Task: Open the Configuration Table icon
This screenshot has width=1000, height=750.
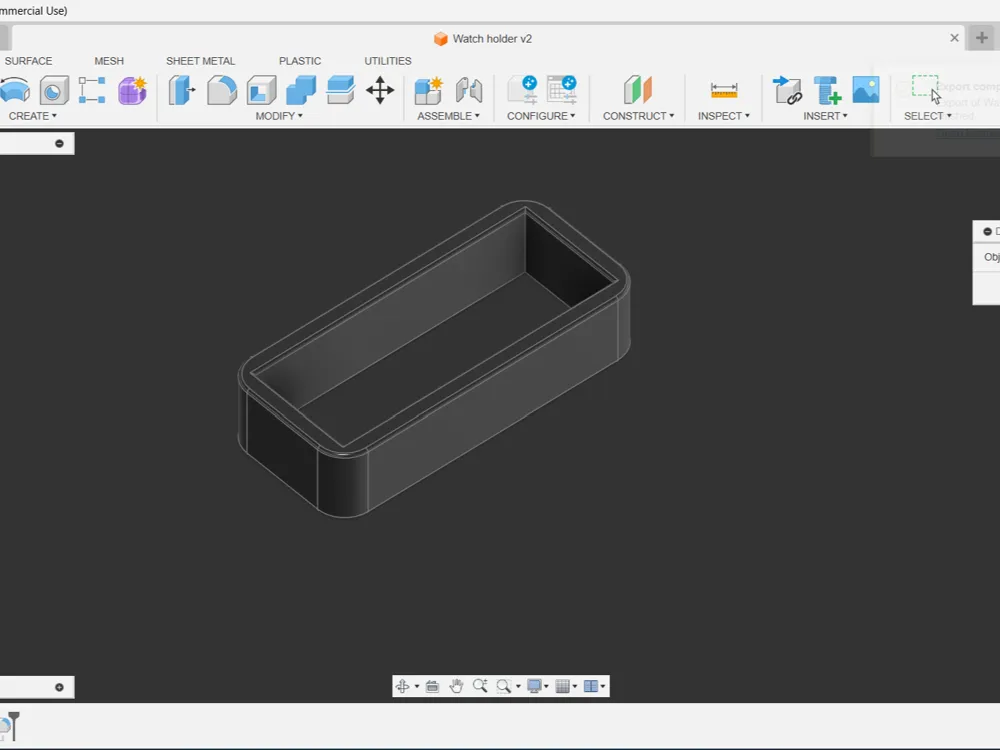Action: click(x=562, y=89)
